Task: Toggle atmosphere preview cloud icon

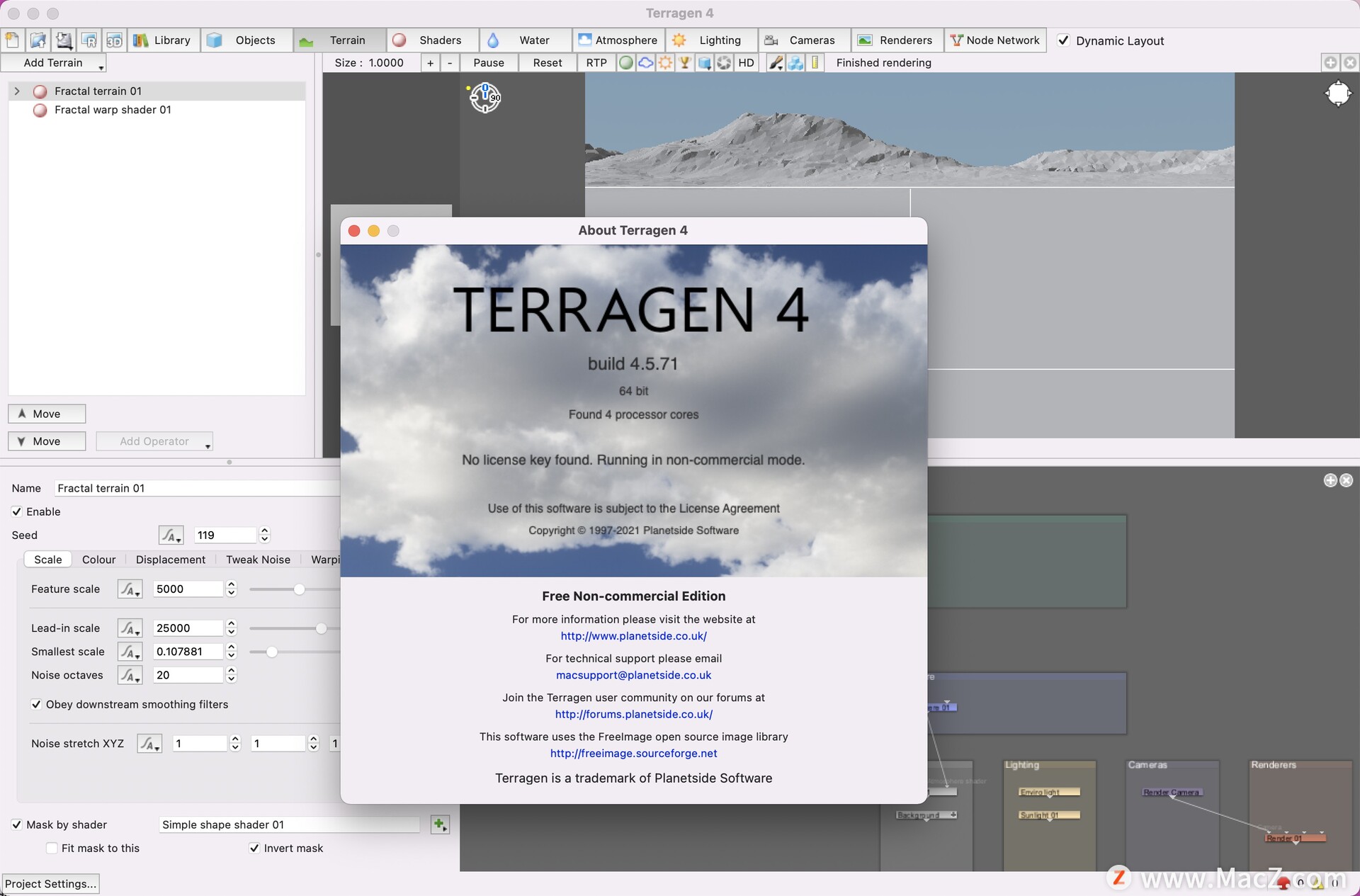Action: 645,63
